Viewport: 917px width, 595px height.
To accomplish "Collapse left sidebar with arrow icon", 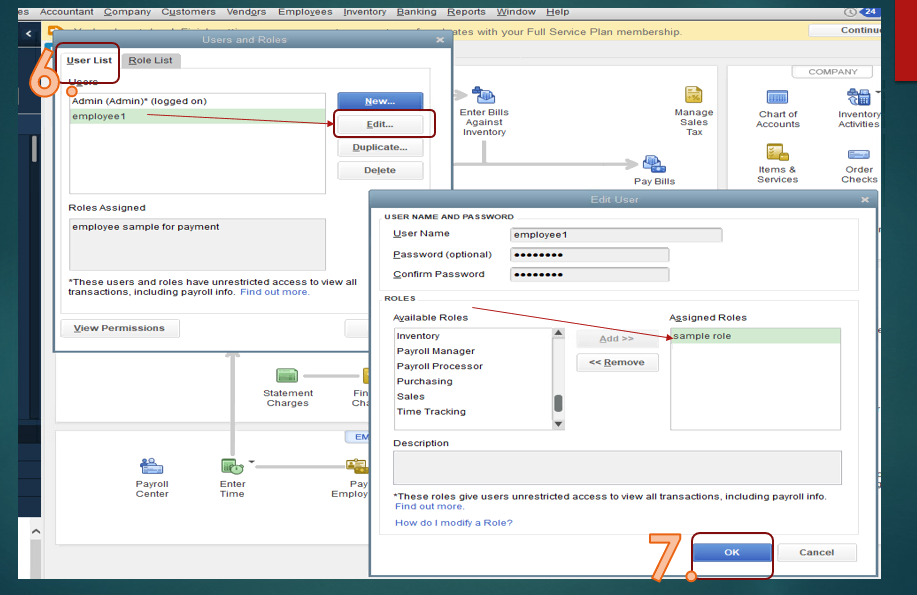I will [x=29, y=34].
